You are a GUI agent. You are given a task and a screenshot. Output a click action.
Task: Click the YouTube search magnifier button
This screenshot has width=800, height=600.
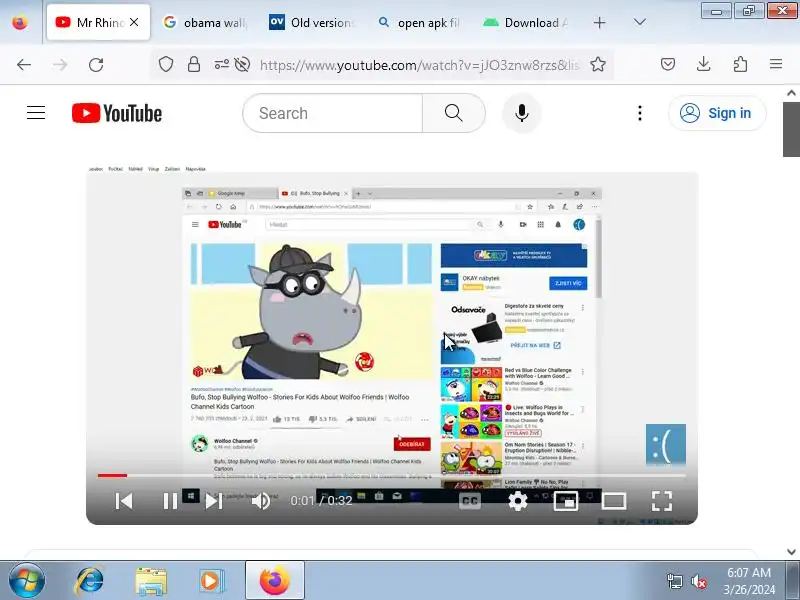pos(454,113)
